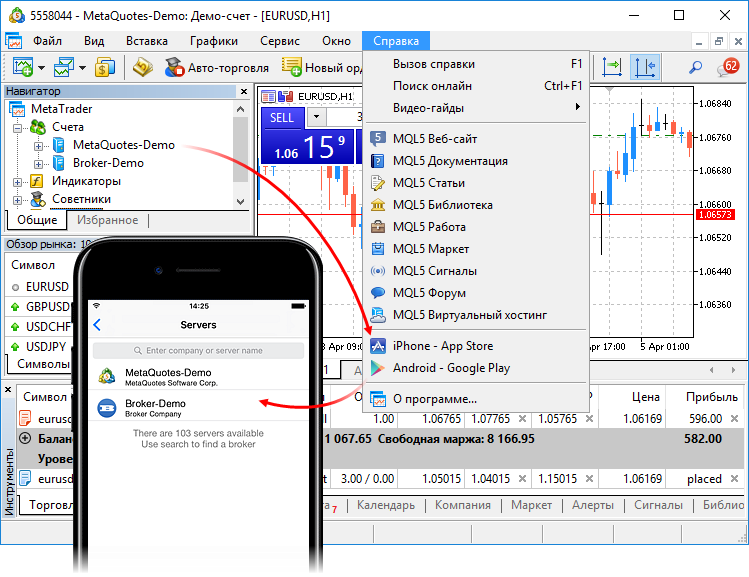Click the Navigator folder-star toolbar icon
This screenshot has width=749, height=577.
pyautogui.click(x=142, y=67)
